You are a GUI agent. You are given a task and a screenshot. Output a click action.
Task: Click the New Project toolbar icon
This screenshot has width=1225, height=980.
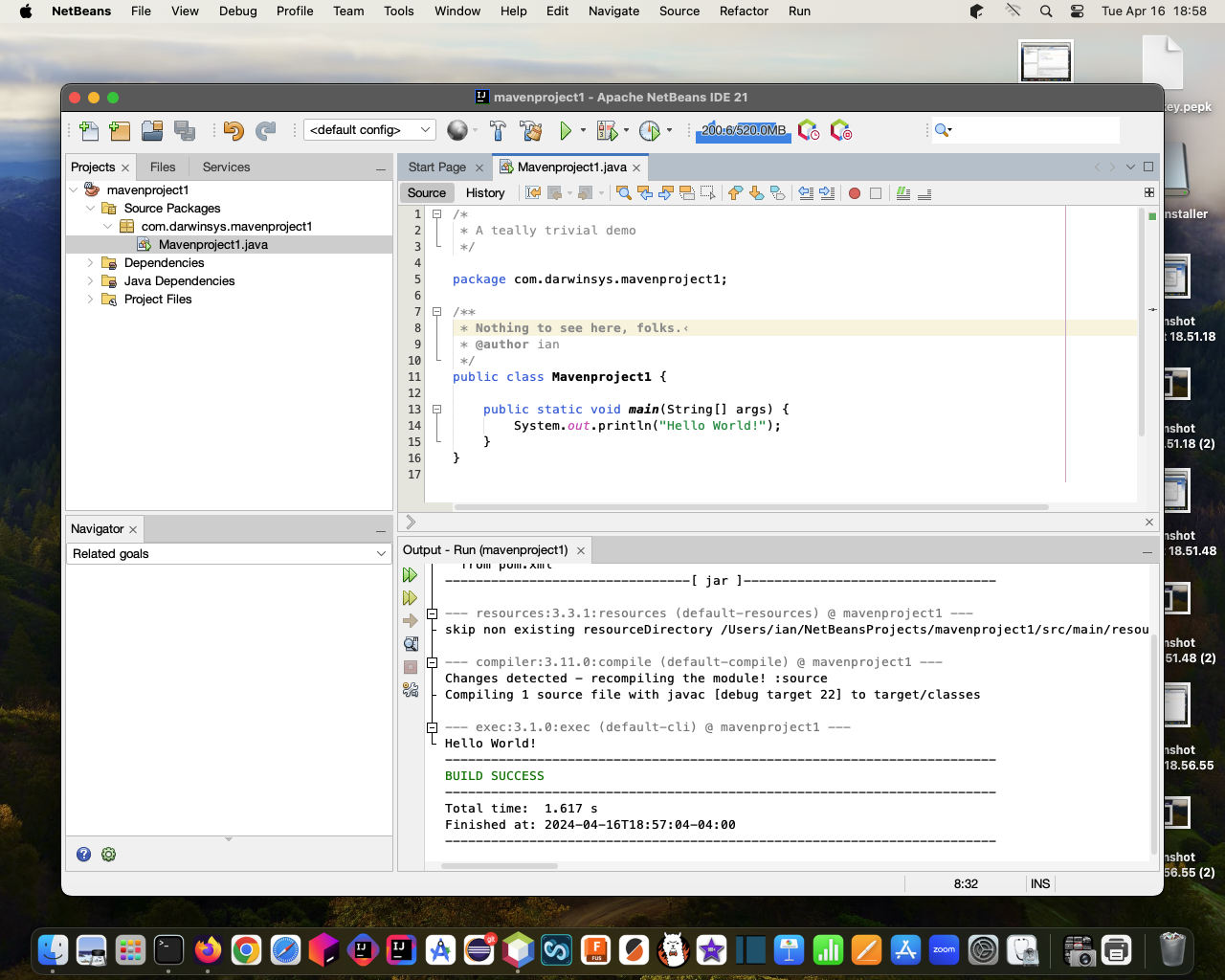pos(120,130)
